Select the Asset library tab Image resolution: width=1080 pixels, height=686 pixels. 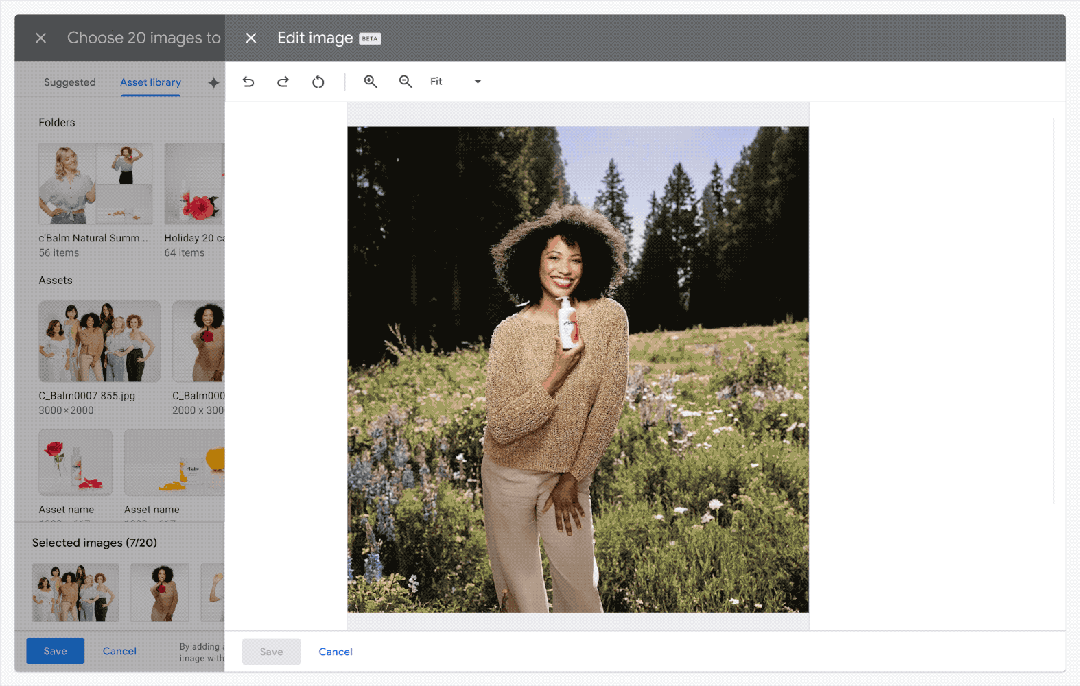point(150,82)
